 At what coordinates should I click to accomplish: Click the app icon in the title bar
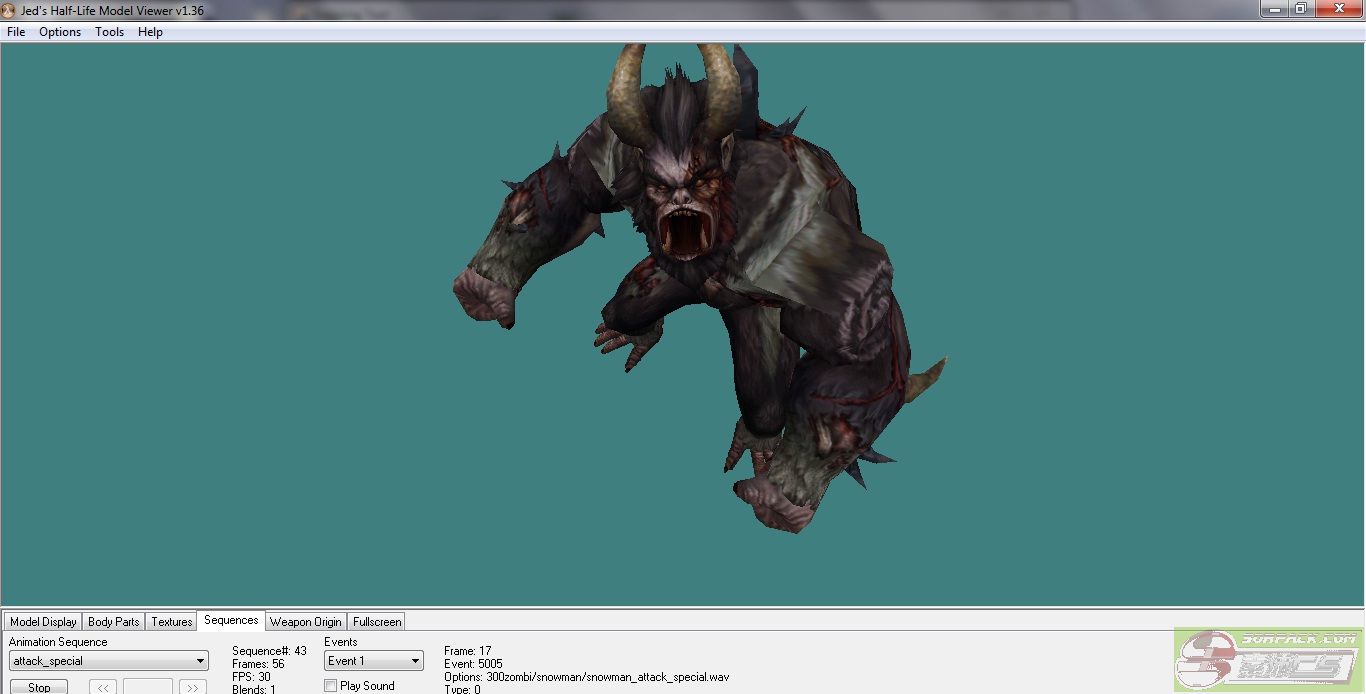pyautogui.click(x=9, y=11)
